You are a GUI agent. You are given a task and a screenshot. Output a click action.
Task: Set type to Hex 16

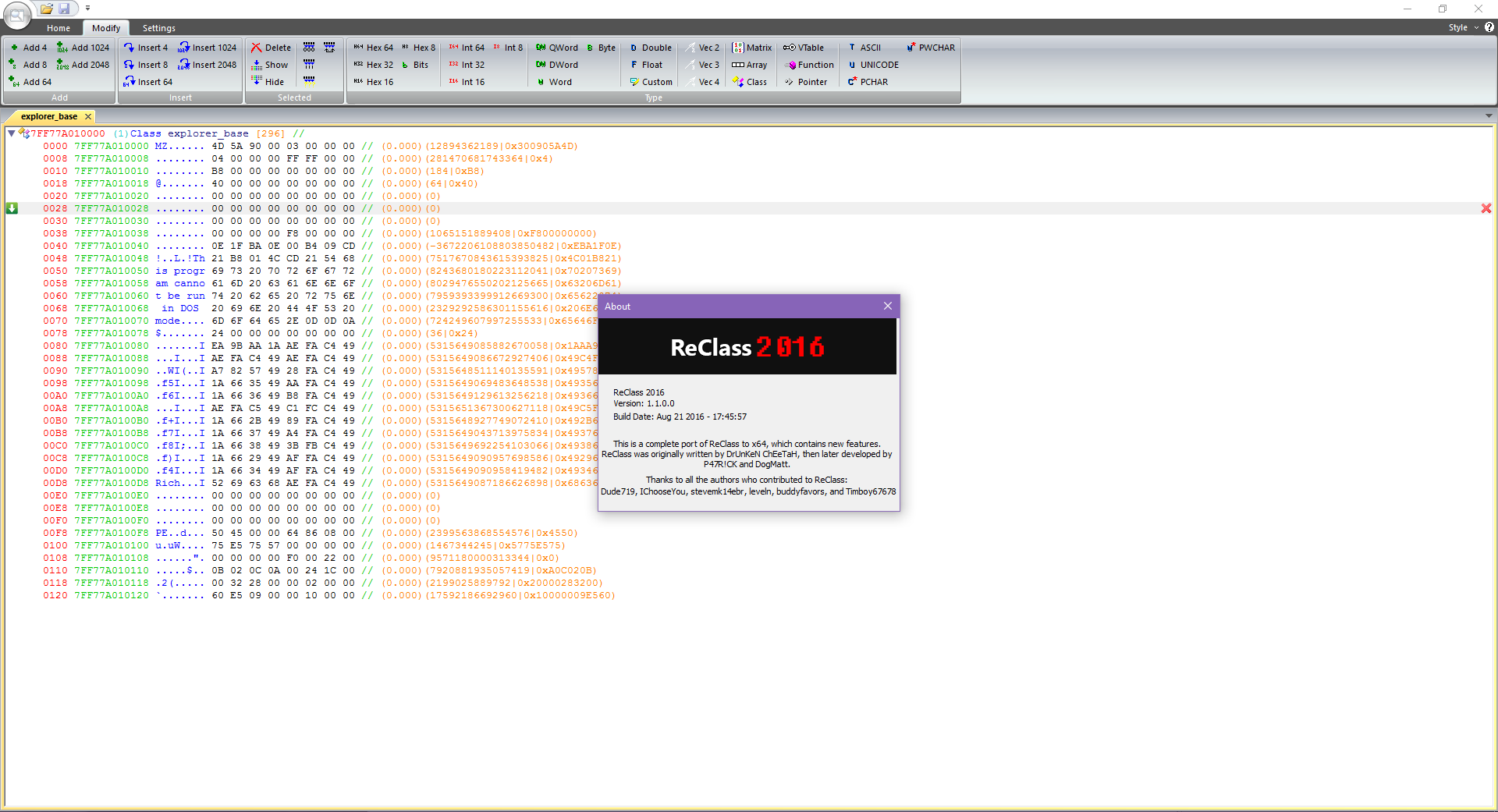tap(373, 82)
